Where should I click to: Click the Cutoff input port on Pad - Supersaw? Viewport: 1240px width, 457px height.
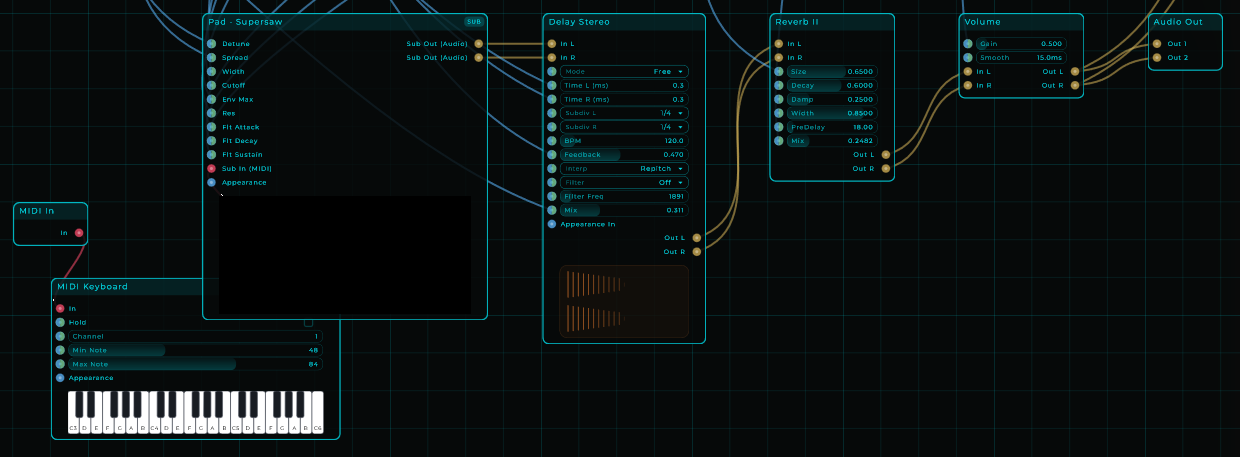(x=211, y=85)
